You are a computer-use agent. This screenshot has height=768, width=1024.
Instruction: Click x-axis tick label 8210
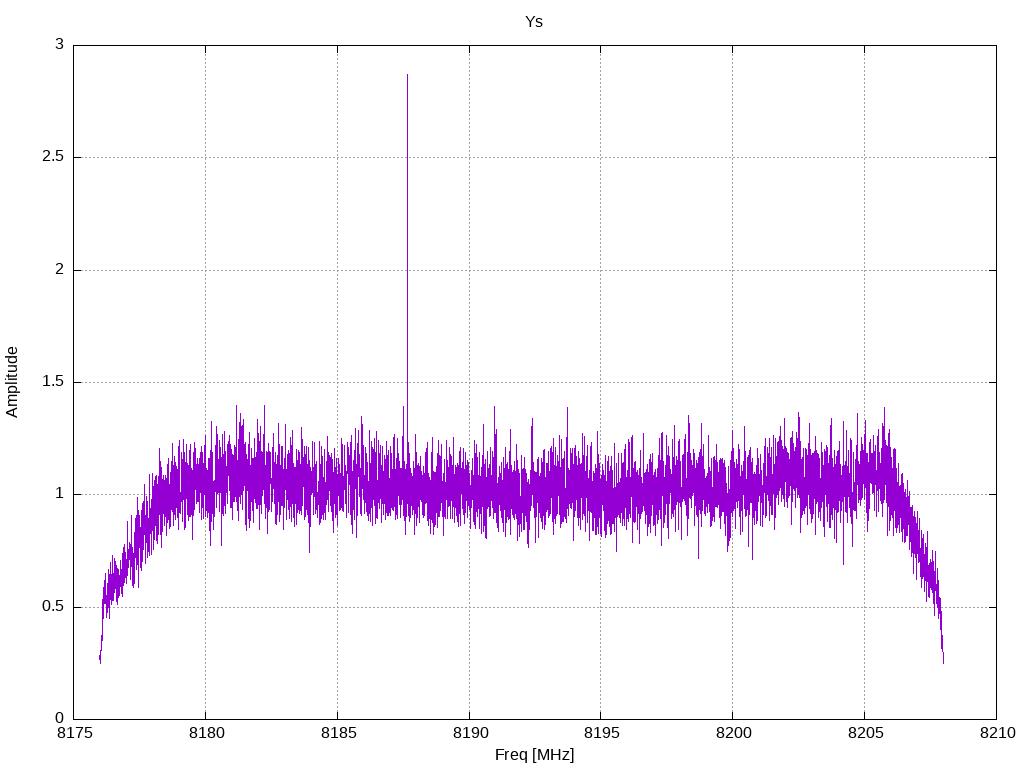click(x=997, y=733)
